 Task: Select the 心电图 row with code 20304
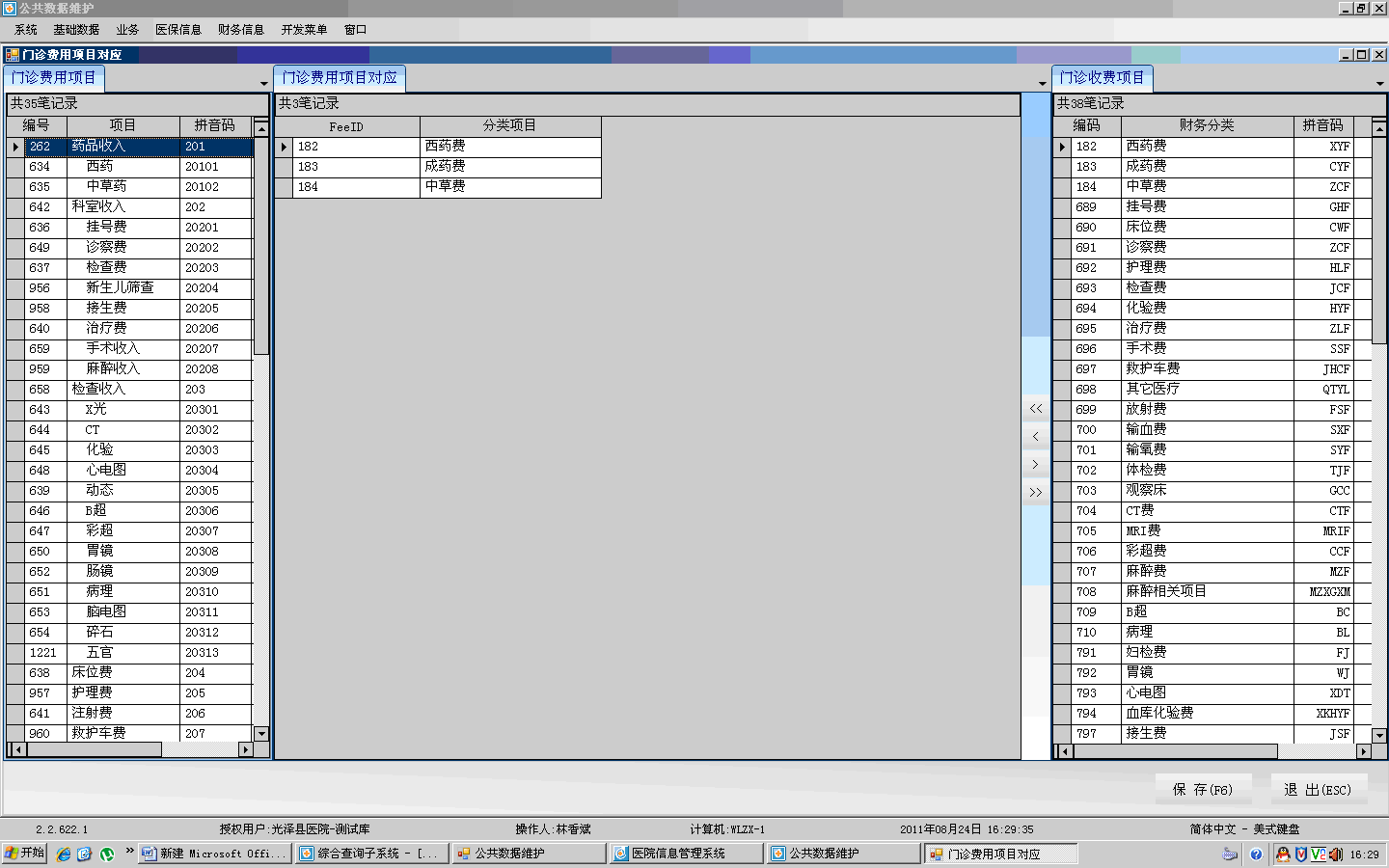pyautogui.click(x=130, y=471)
